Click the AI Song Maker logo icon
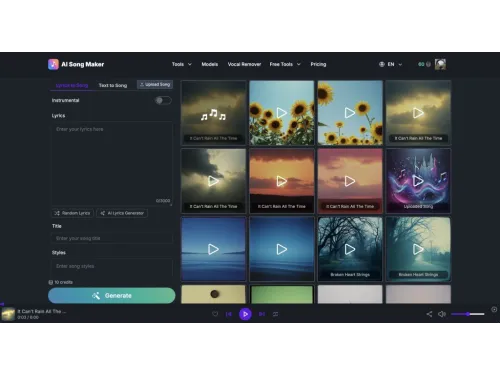 point(53,64)
